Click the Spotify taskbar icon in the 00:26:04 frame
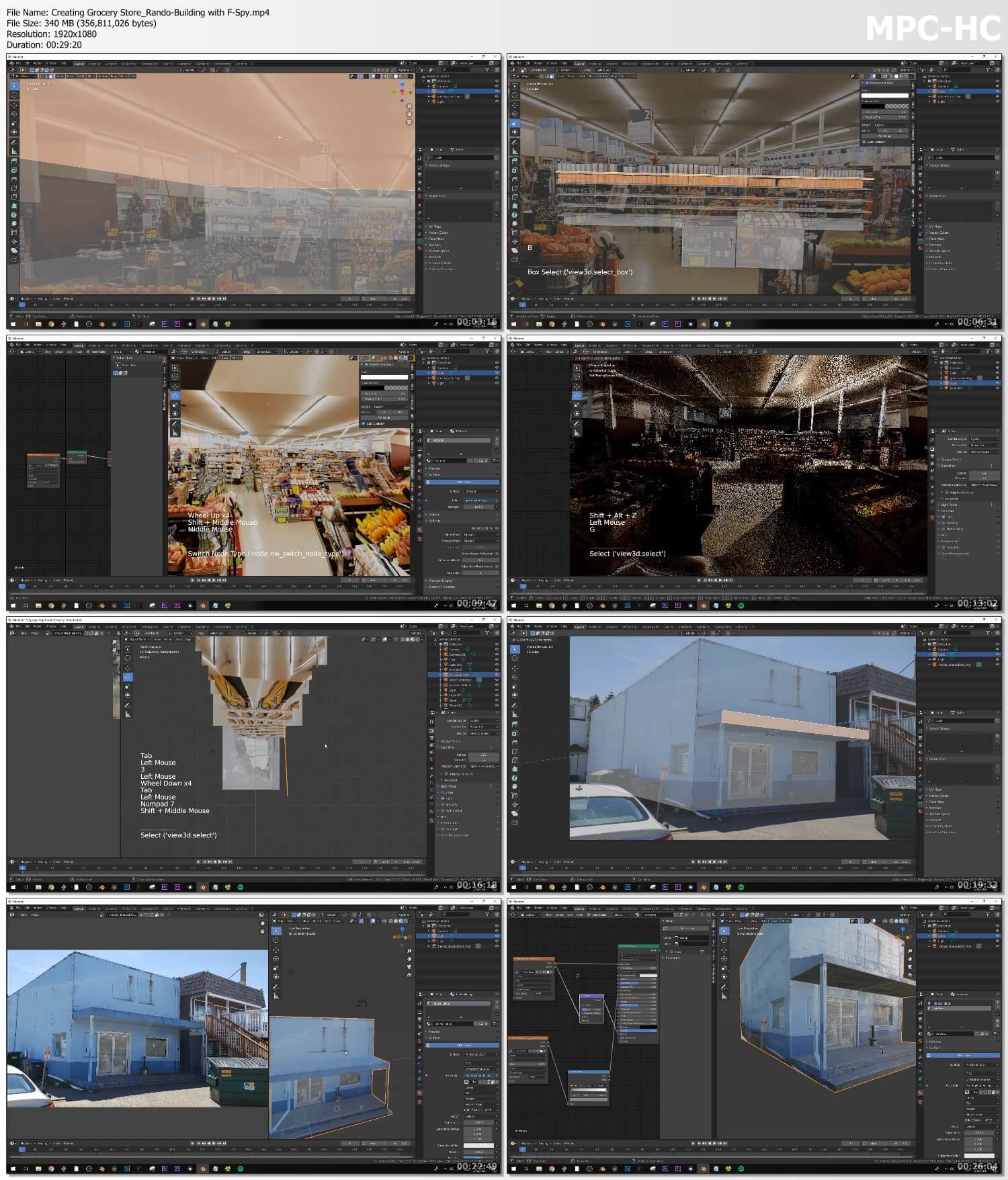The height and width of the screenshot is (1180, 1008). pos(741,1169)
